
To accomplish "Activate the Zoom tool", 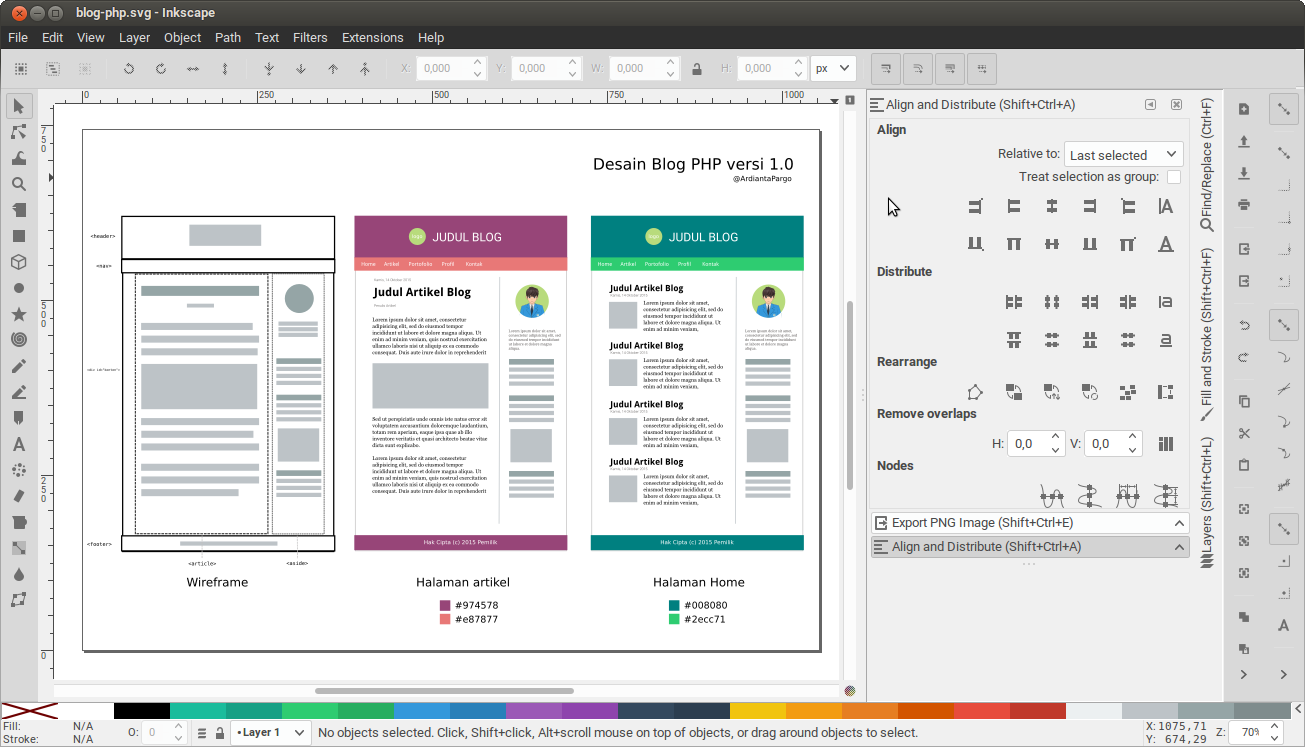I will [x=18, y=184].
